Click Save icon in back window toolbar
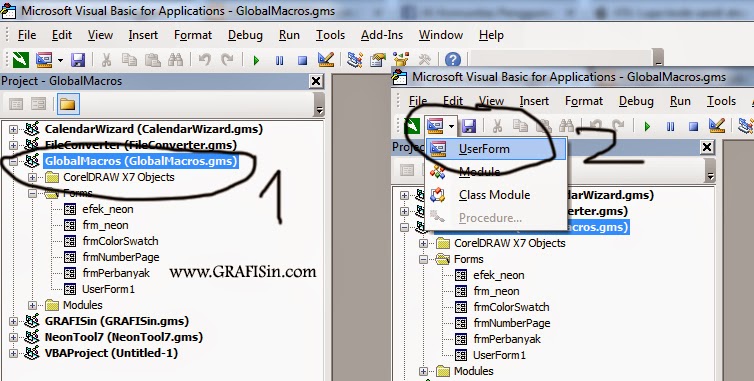The width and height of the screenshot is (754, 381). [77, 60]
